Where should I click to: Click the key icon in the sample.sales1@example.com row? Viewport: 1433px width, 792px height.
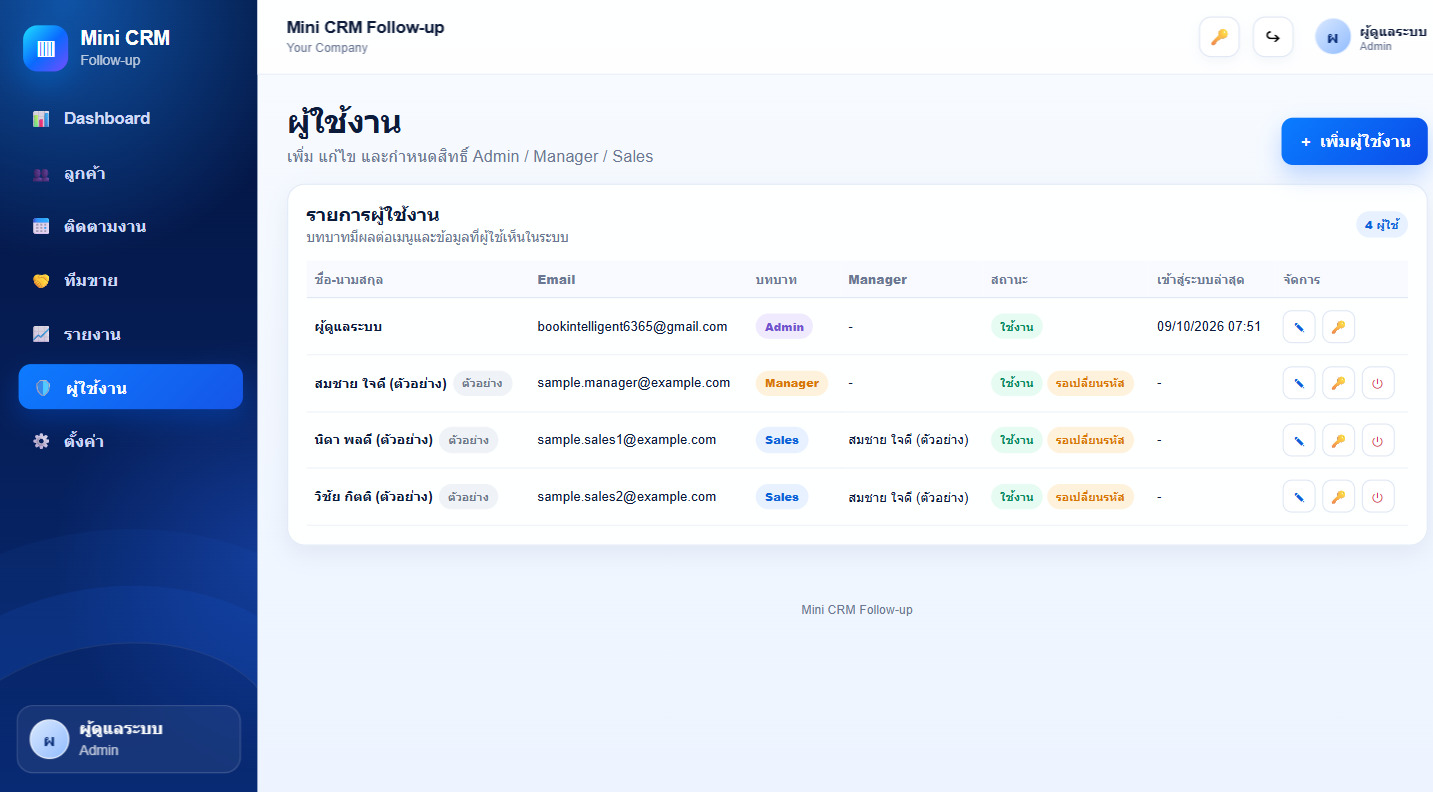point(1338,440)
